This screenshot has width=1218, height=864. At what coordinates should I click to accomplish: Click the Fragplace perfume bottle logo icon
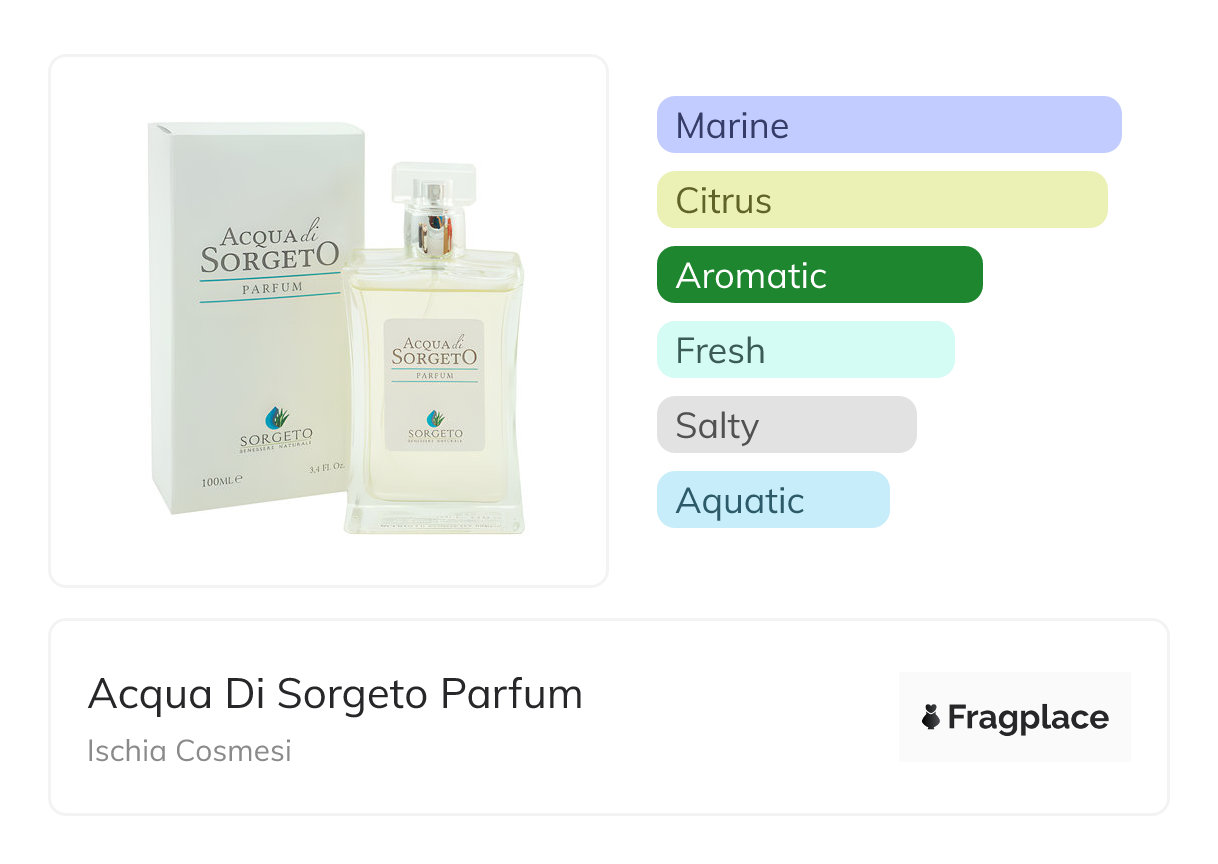[931, 717]
